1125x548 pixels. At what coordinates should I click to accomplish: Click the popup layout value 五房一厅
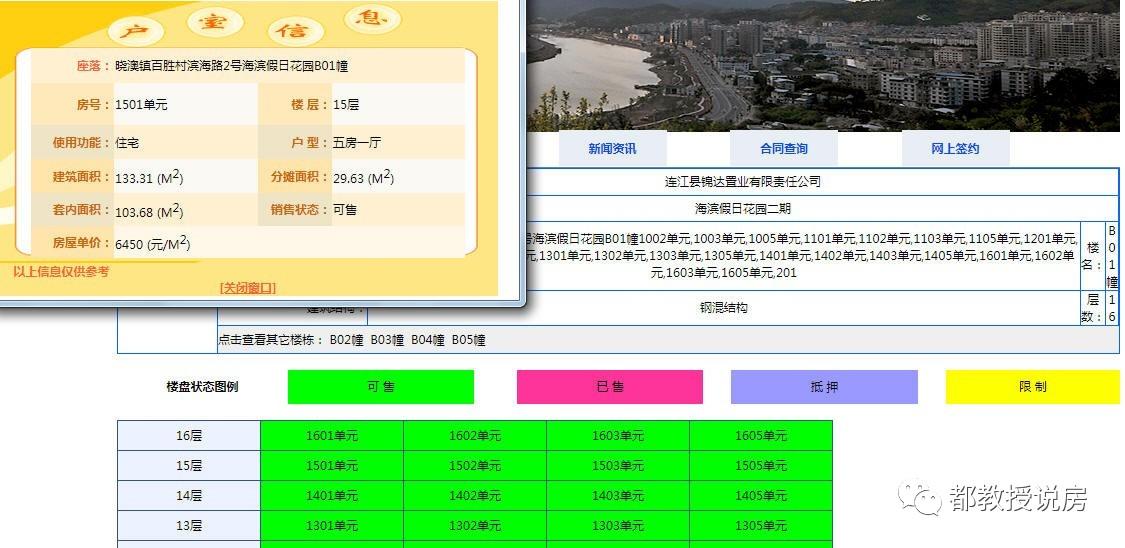357,143
